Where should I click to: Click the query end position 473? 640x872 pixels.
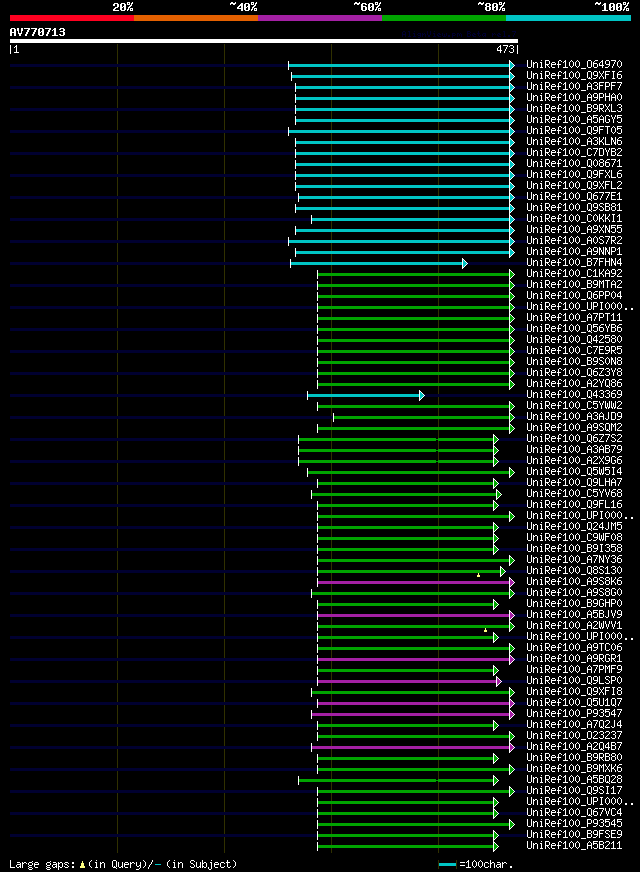[505, 49]
